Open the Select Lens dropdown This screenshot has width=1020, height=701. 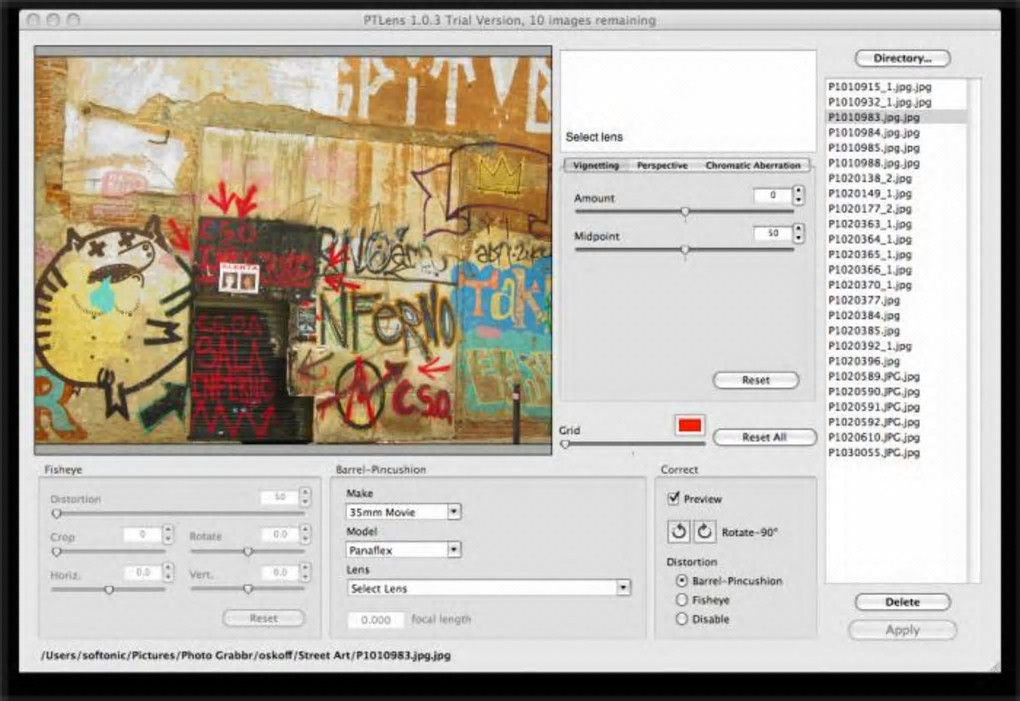tap(489, 588)
